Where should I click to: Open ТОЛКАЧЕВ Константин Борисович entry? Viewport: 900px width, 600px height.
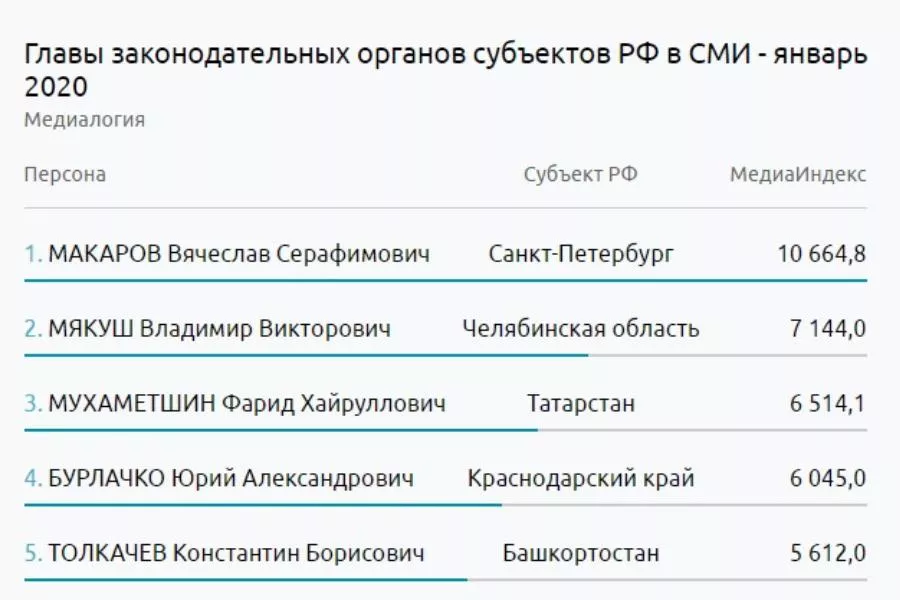[236, 553]
